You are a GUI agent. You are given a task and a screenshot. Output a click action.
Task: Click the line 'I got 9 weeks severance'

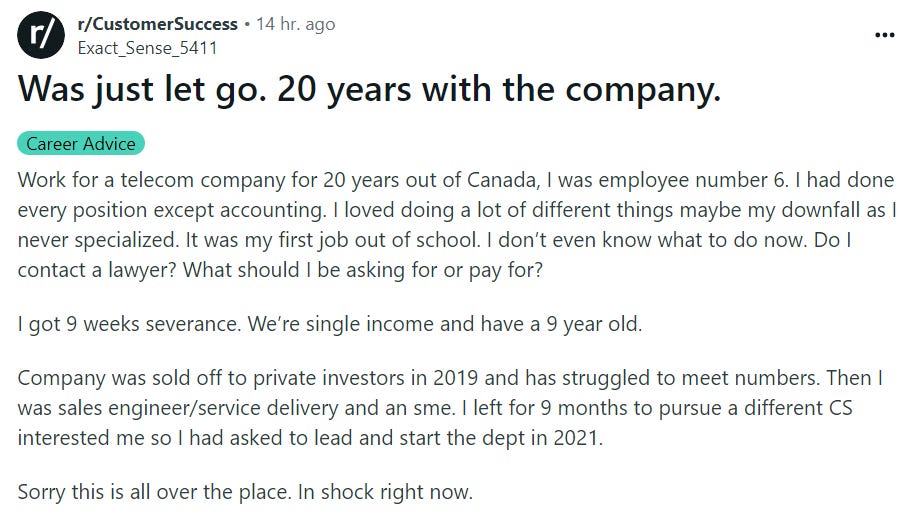coord(330,324)
